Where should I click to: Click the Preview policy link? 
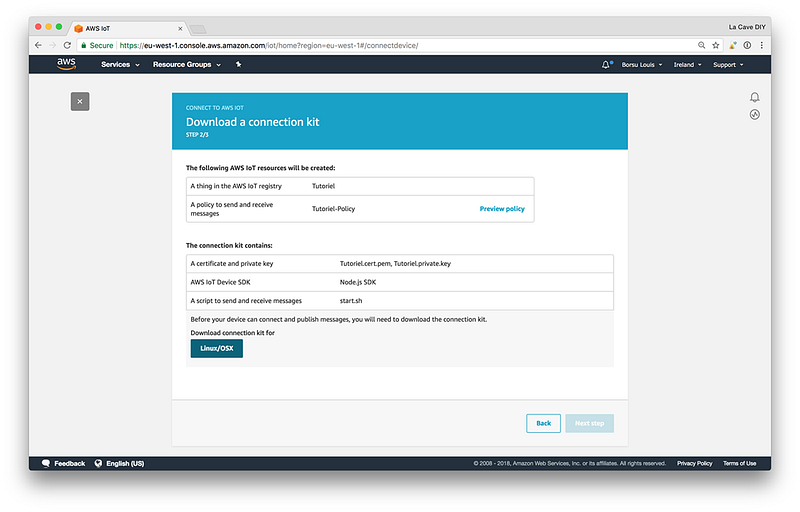pyautogui.click(x=502, y=209)
